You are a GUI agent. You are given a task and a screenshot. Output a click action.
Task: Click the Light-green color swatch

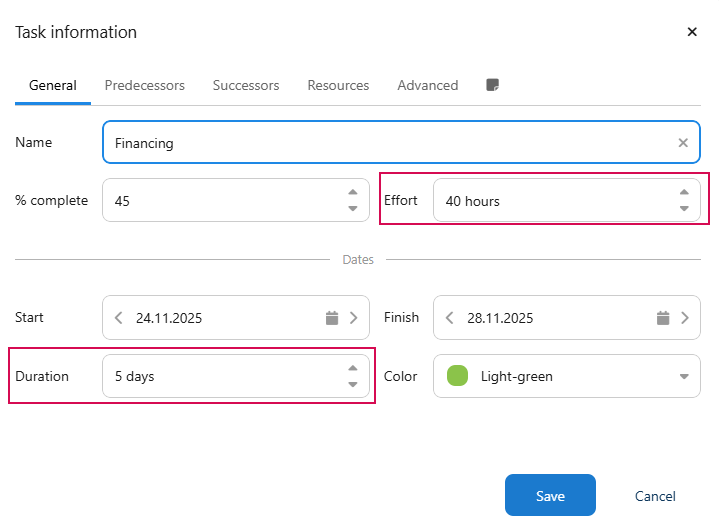[457, 377]
